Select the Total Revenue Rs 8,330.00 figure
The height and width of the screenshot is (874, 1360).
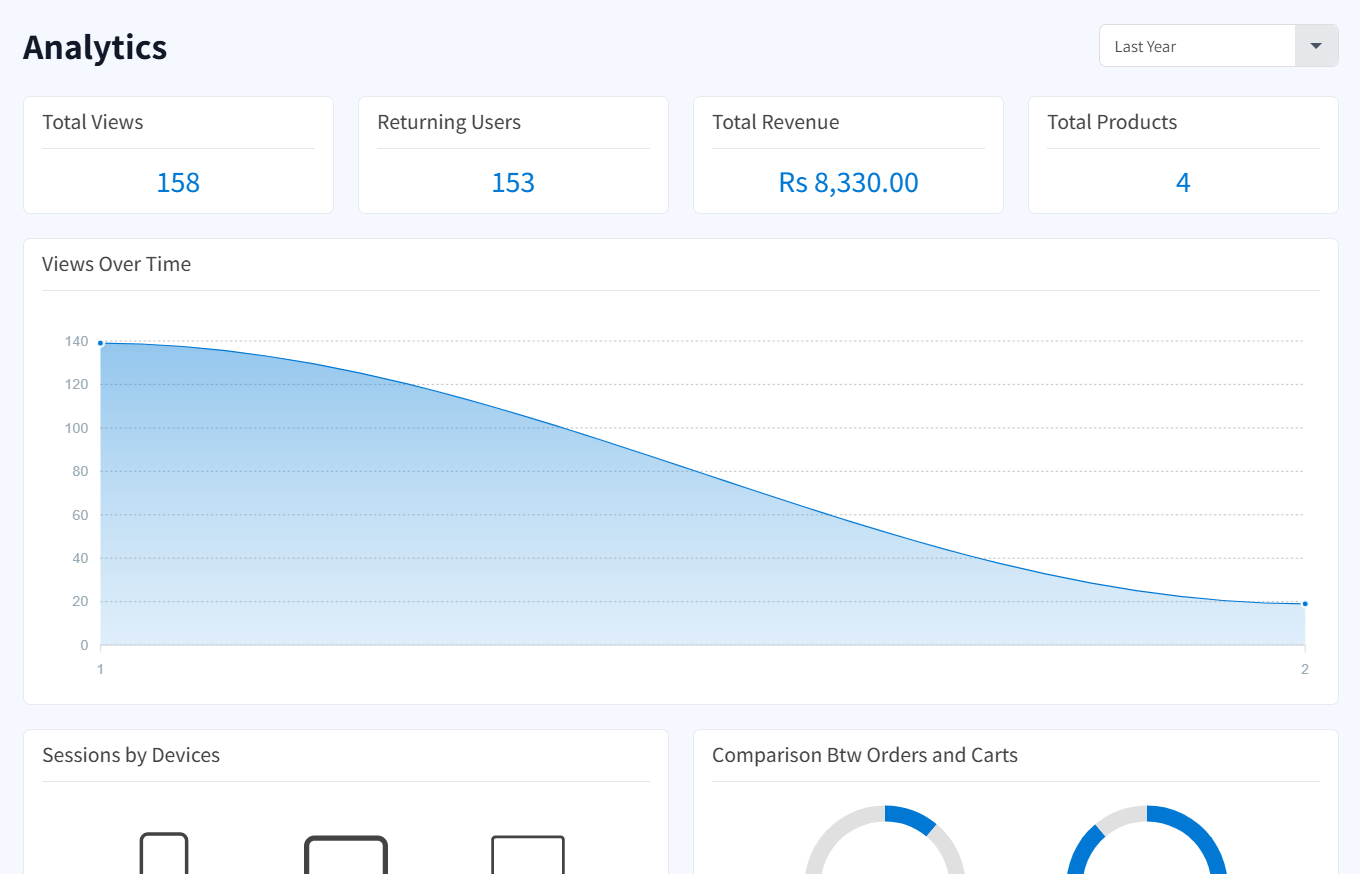tap(848, 182)
